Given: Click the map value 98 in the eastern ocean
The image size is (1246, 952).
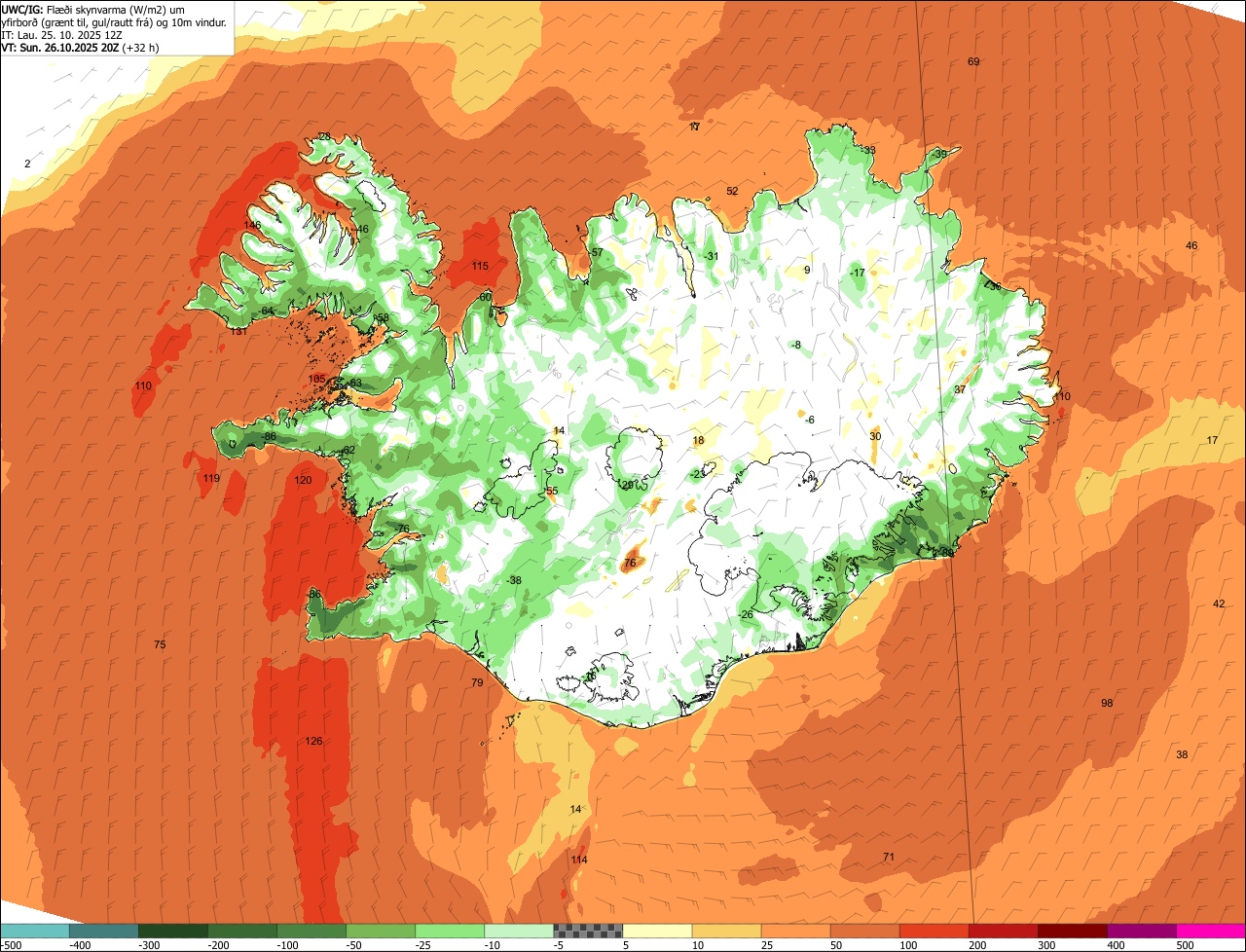Looking at the screenshot, I should point(1107,703).
